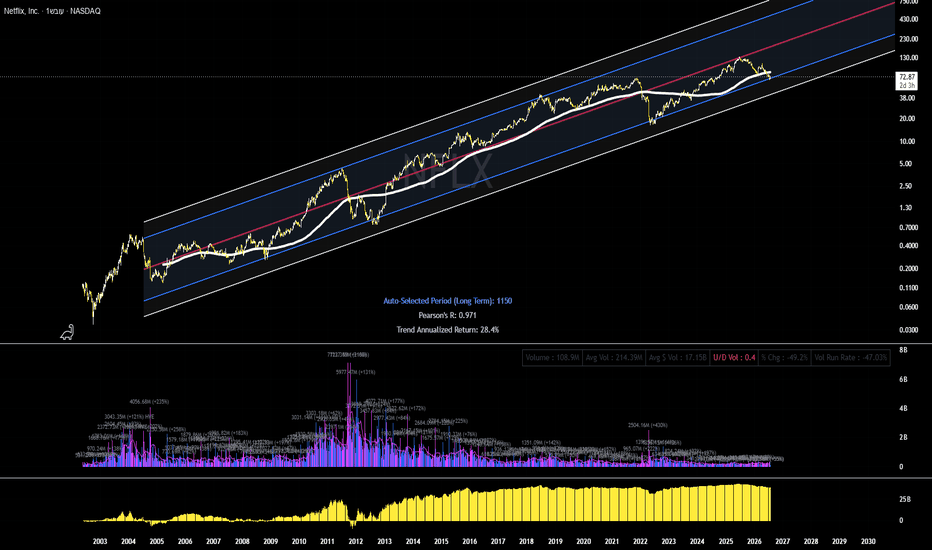Click the Trend Annualized Return 28.4% text
This screenshot has height=550, width=932.
pos(448,329)
